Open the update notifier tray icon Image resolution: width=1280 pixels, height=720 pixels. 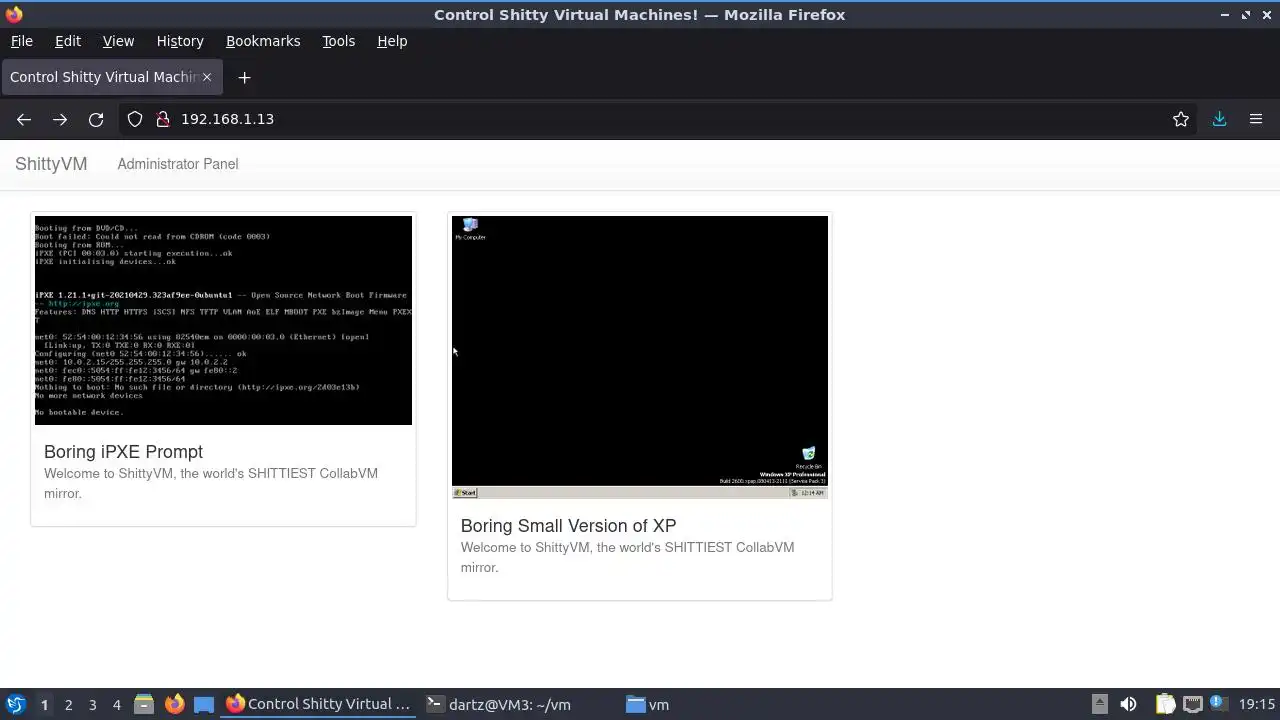point(1218,704)
